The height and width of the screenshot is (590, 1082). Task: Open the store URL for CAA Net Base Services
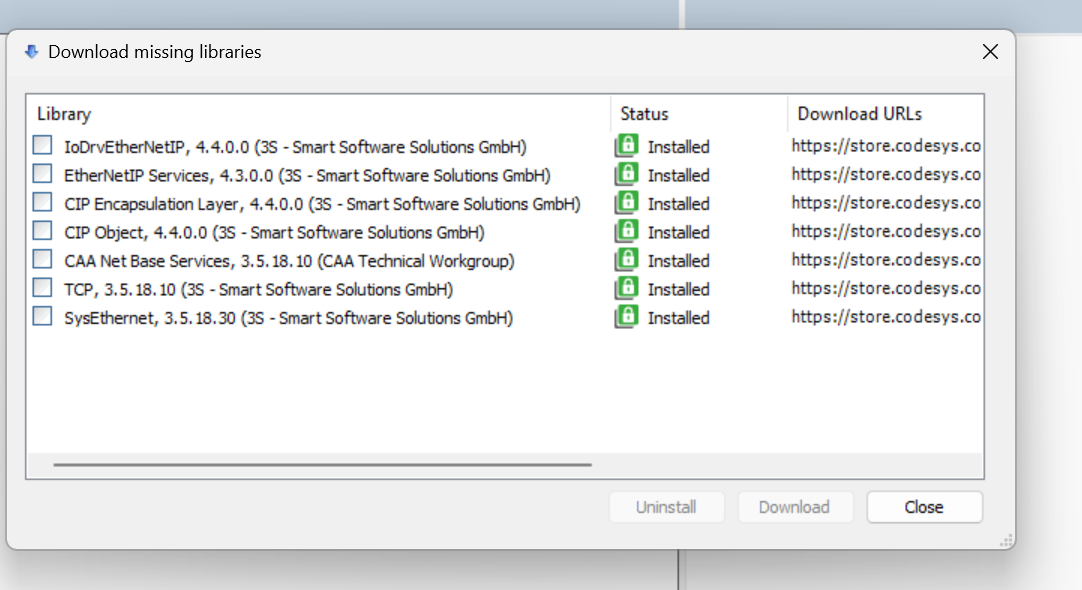(x=886, y=260)
